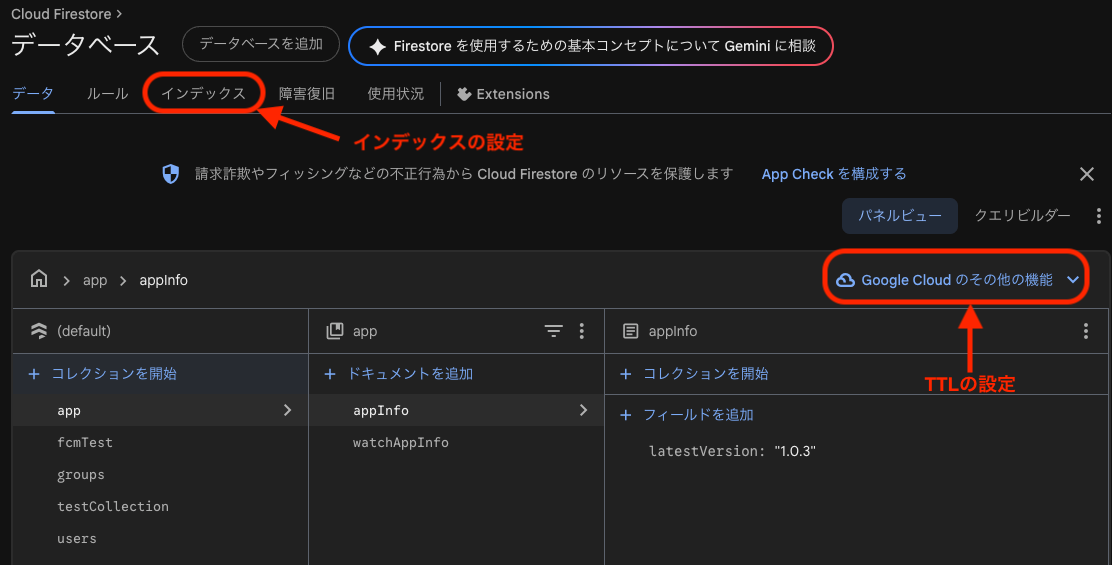Switch to the 使用状況 tab
The width and height of the screenshot is (1112, 565).
[396, 94]
